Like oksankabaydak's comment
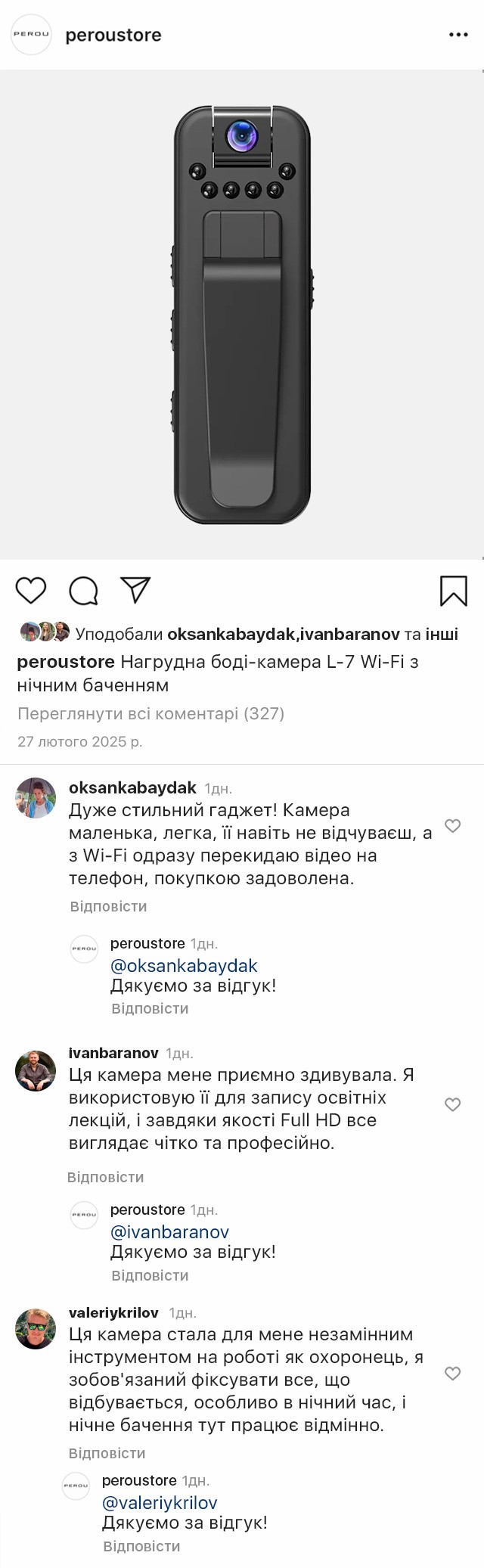Image resolution: width=484 pixels, height=1568 pixels. point(452,826)
